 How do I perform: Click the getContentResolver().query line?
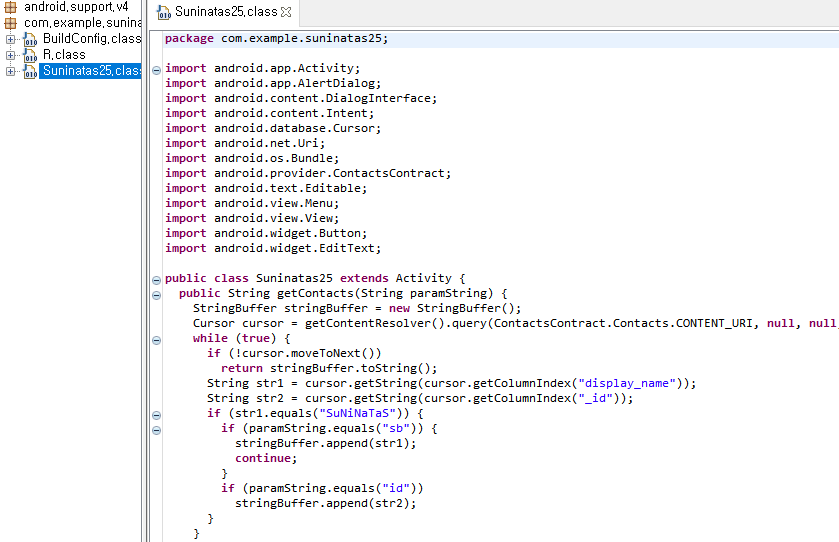tap(516, 323)
